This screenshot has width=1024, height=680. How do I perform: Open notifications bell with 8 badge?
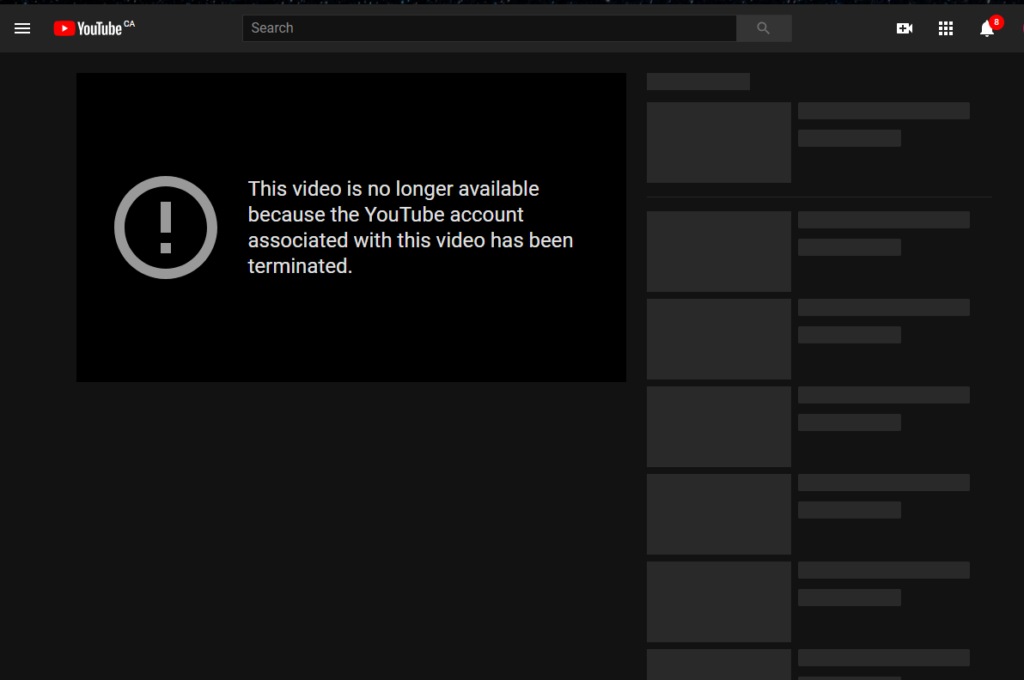pyautogui.click(x=989, y=27)
